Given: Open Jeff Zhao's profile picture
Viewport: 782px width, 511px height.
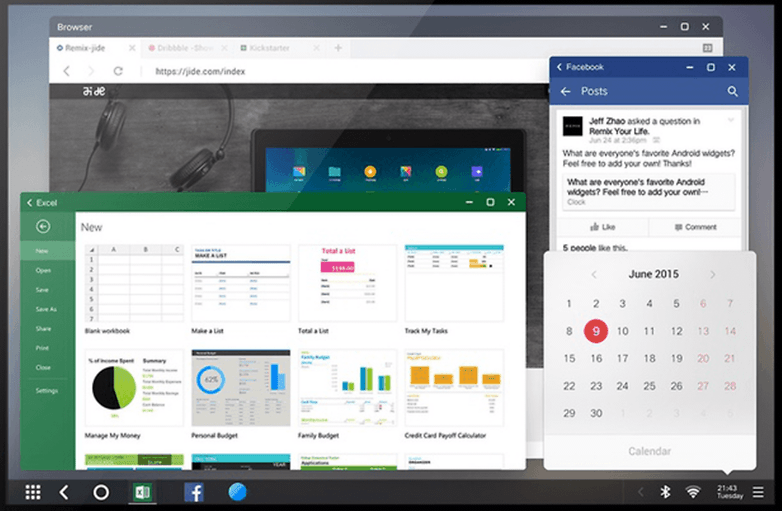Looking at the screenshot, I should tap(573, 126).
